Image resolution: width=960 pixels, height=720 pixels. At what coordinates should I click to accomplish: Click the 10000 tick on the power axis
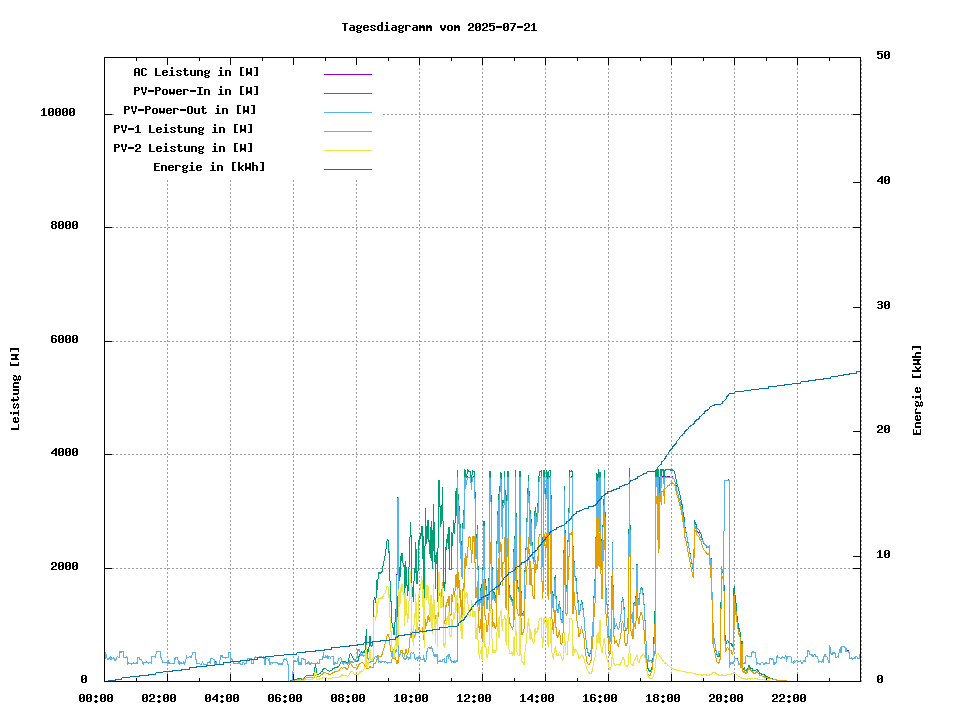point(58,113)
